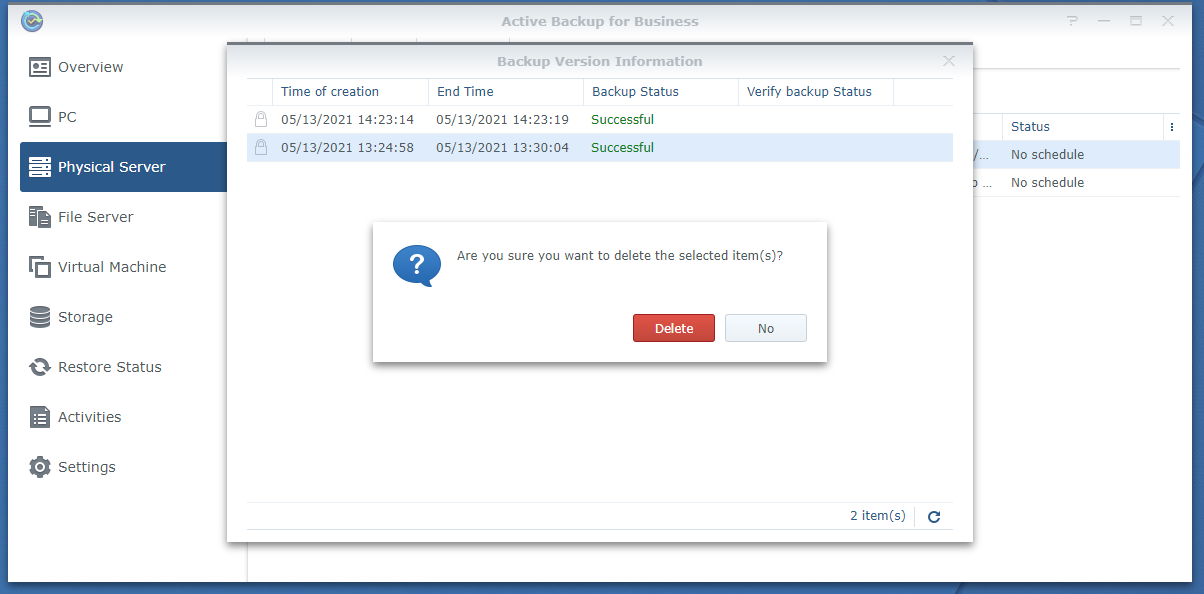Toggle lock on 14:23:14 backup version
Viewport: 1204px width, 594px height.
[x=261, y=120]
